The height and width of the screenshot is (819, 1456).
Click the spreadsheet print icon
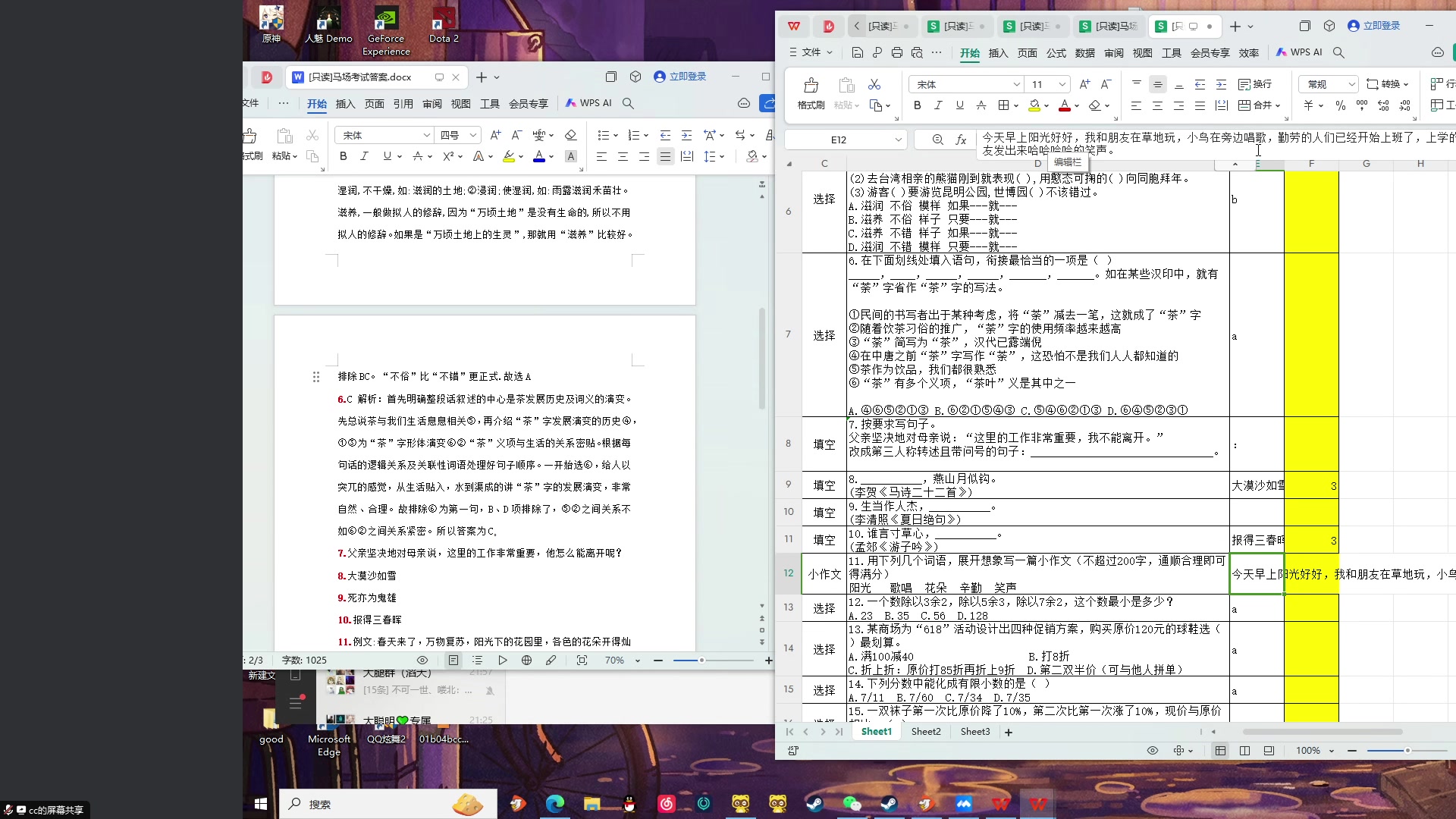pos(896,52)
